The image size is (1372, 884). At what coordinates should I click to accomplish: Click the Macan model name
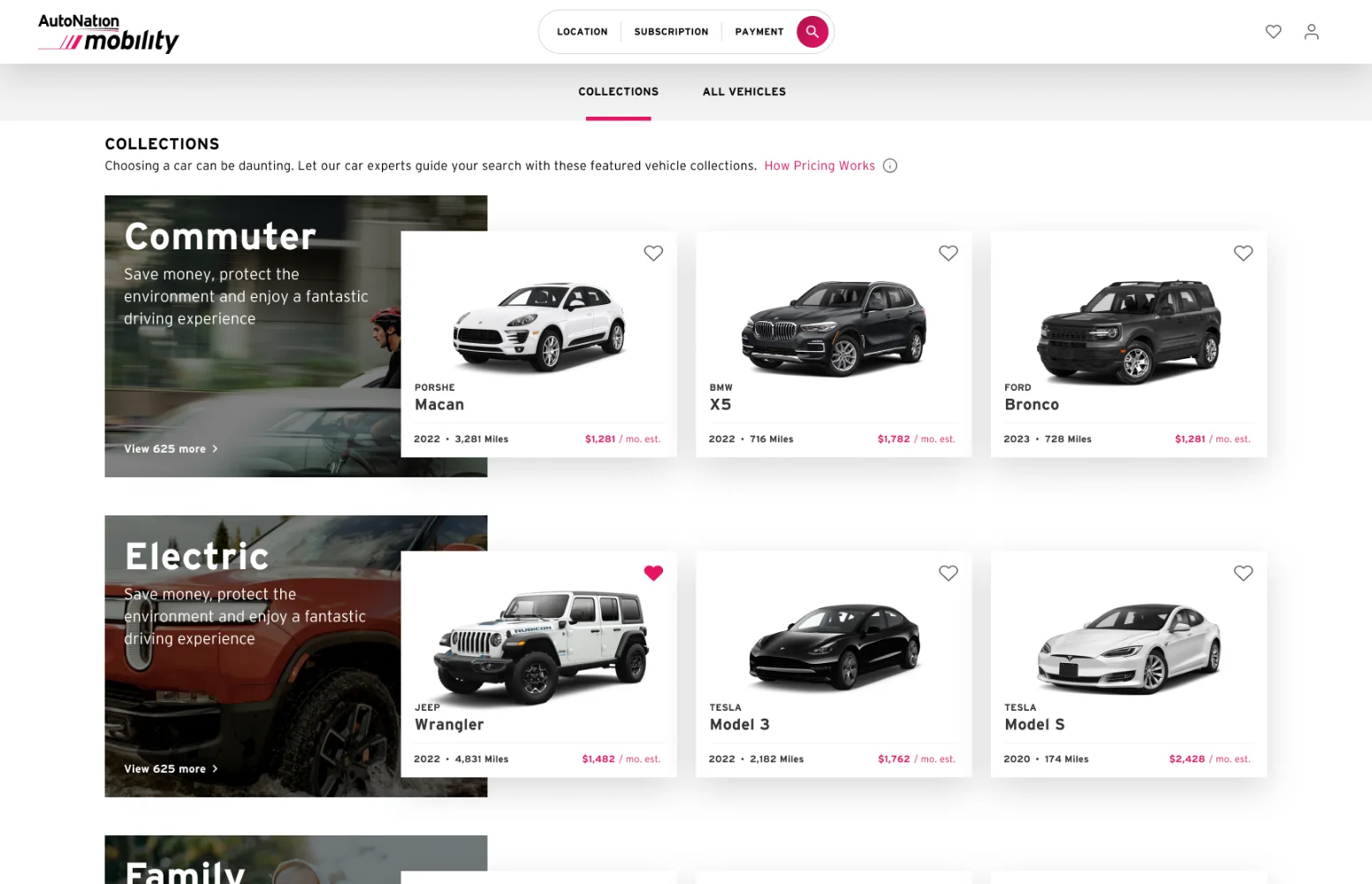(x=439, y=405)
